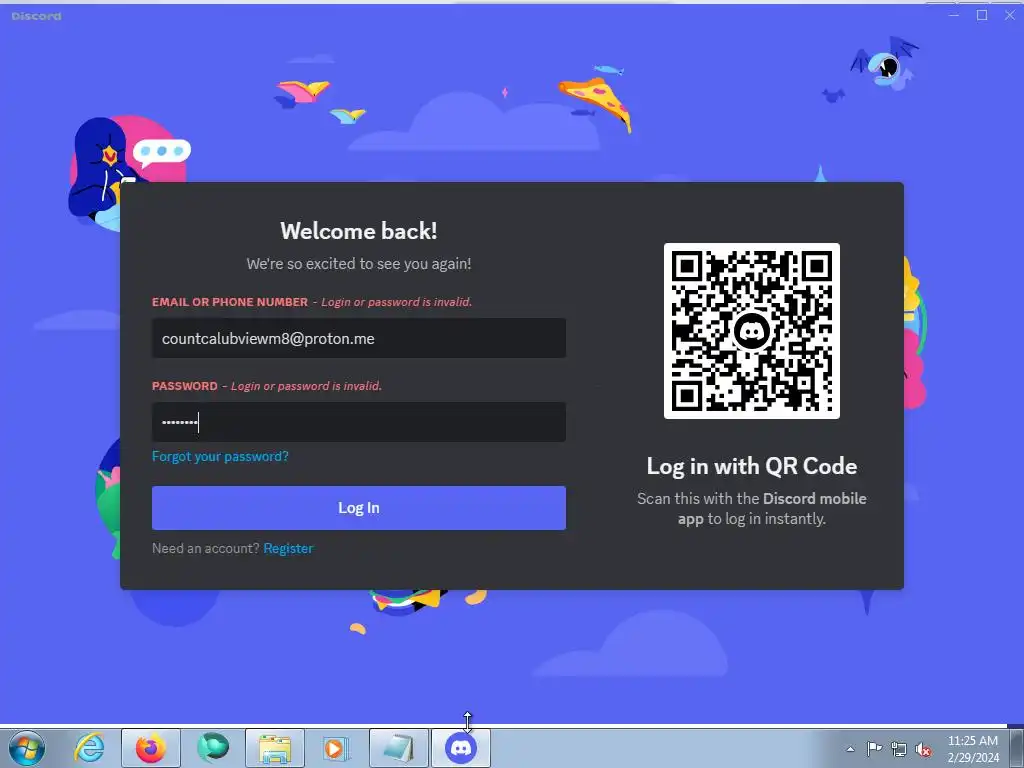1024x768 pixels.
Task: Click the Log In button
Action: pos(359,507)
